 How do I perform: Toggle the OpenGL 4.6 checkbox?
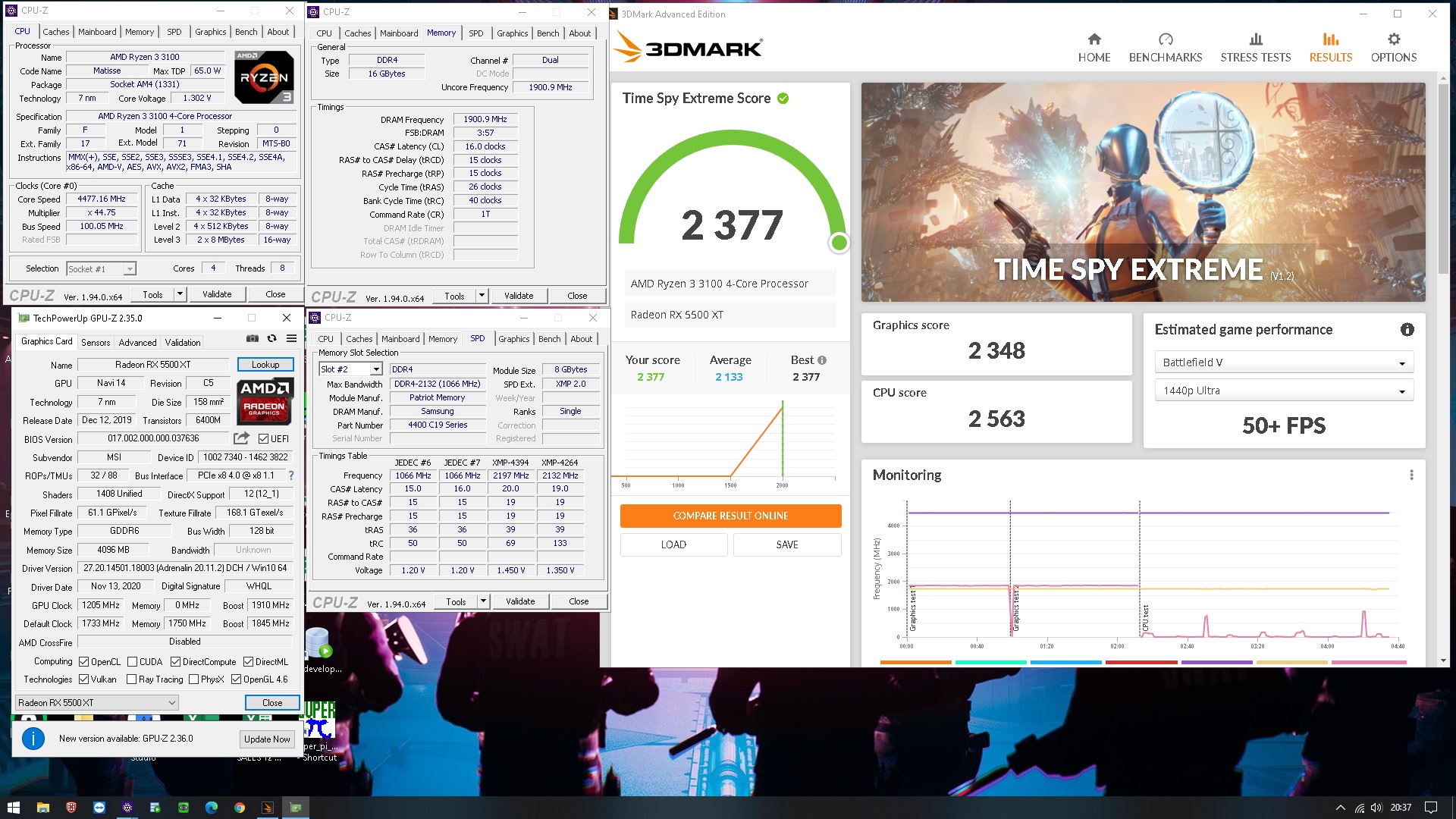[237, 679]
